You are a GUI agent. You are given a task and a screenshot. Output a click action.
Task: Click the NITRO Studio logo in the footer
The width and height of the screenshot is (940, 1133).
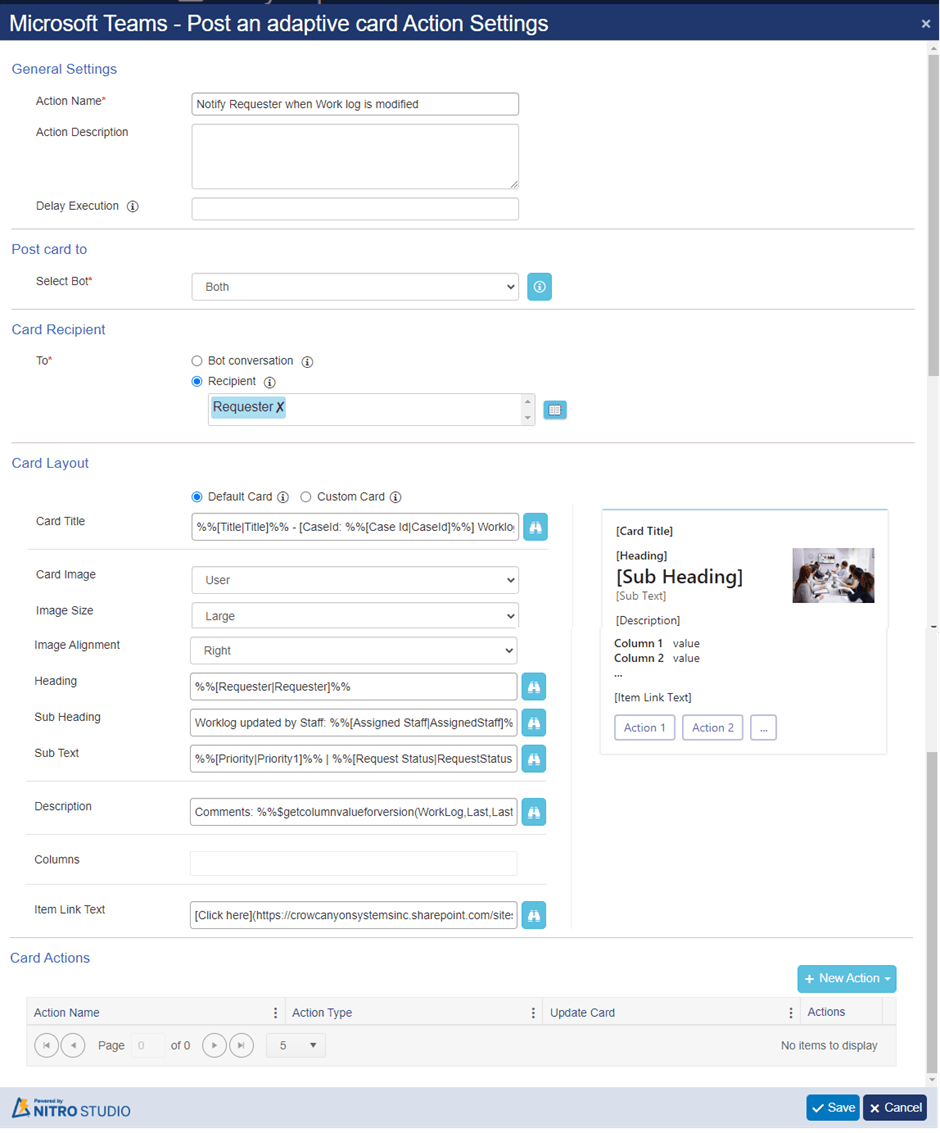click(70, 1107)
